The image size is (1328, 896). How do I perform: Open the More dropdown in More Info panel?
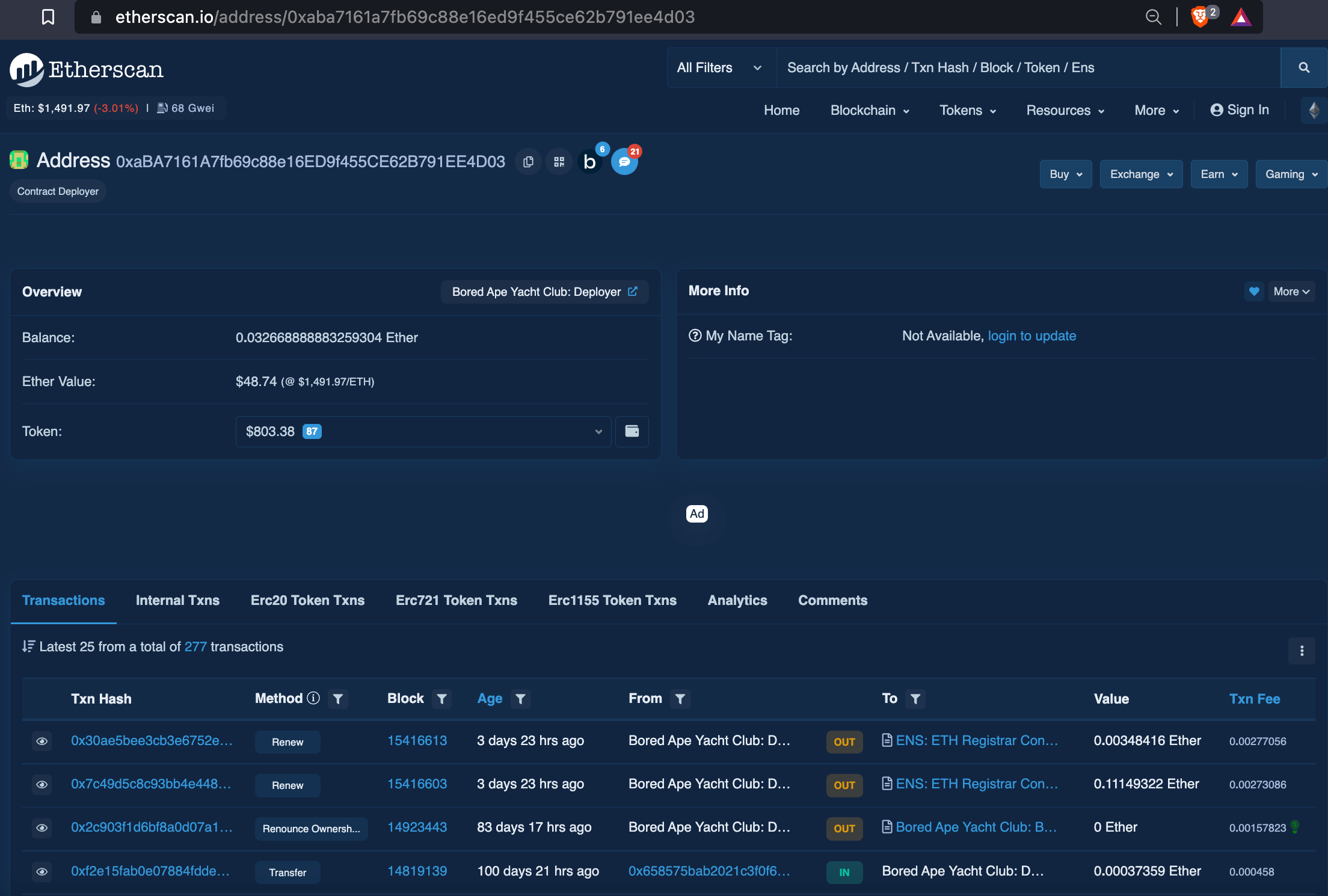(x=1291, y=292)
